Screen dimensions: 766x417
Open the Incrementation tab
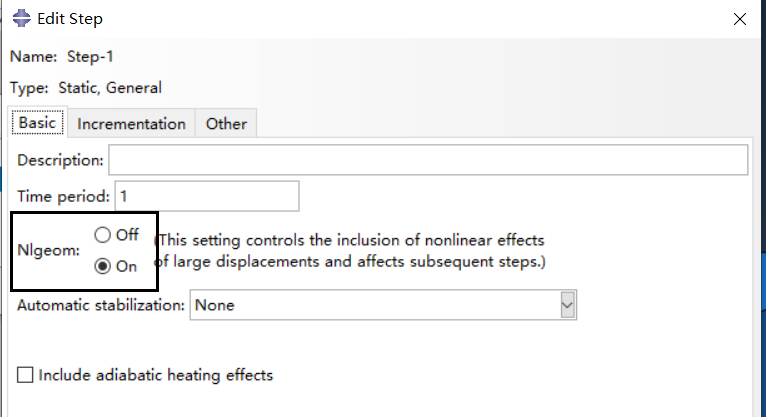pyautogui.click(x=131, y=124)
